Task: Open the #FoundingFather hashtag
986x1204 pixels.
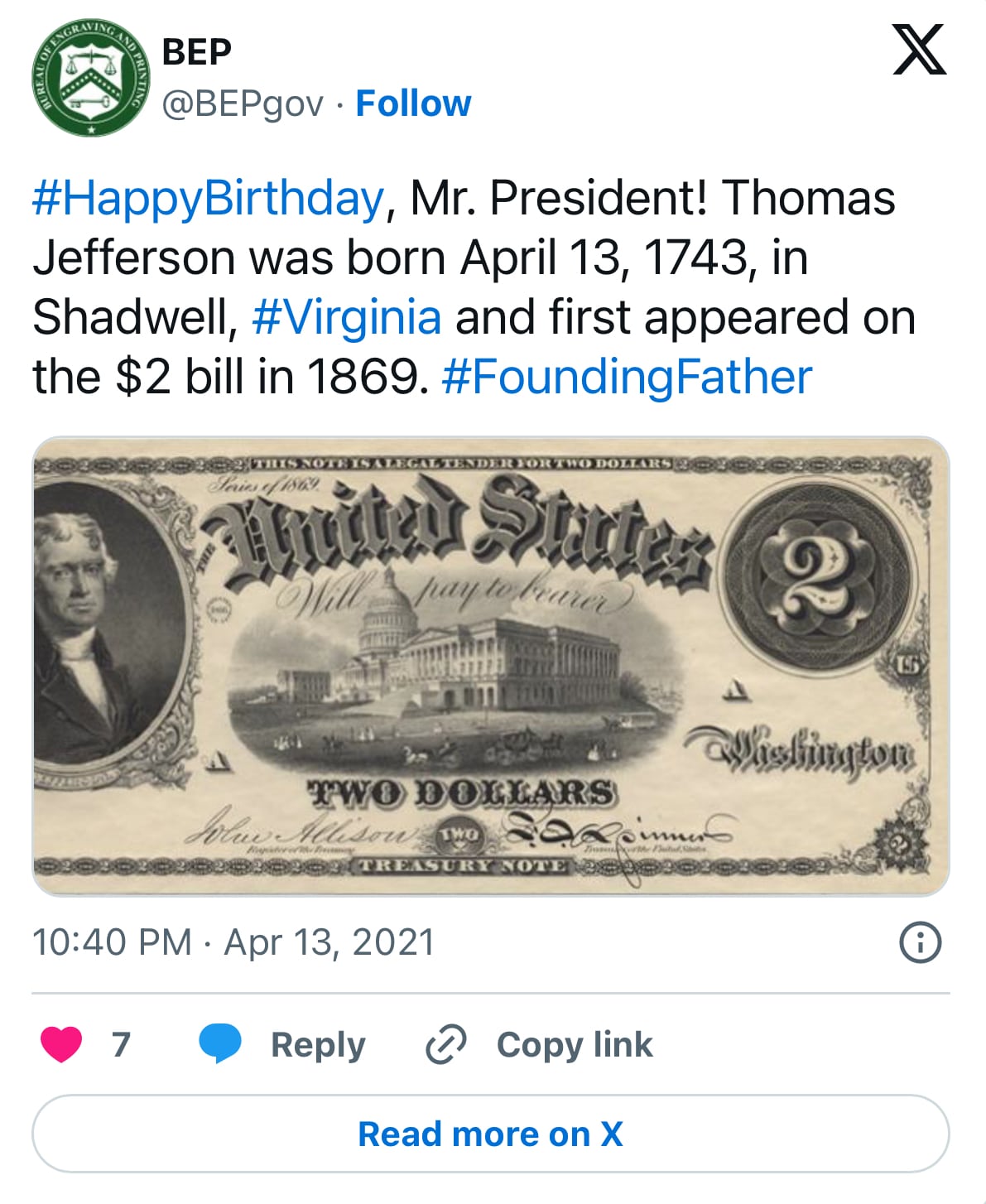Action: coord(627,378)
